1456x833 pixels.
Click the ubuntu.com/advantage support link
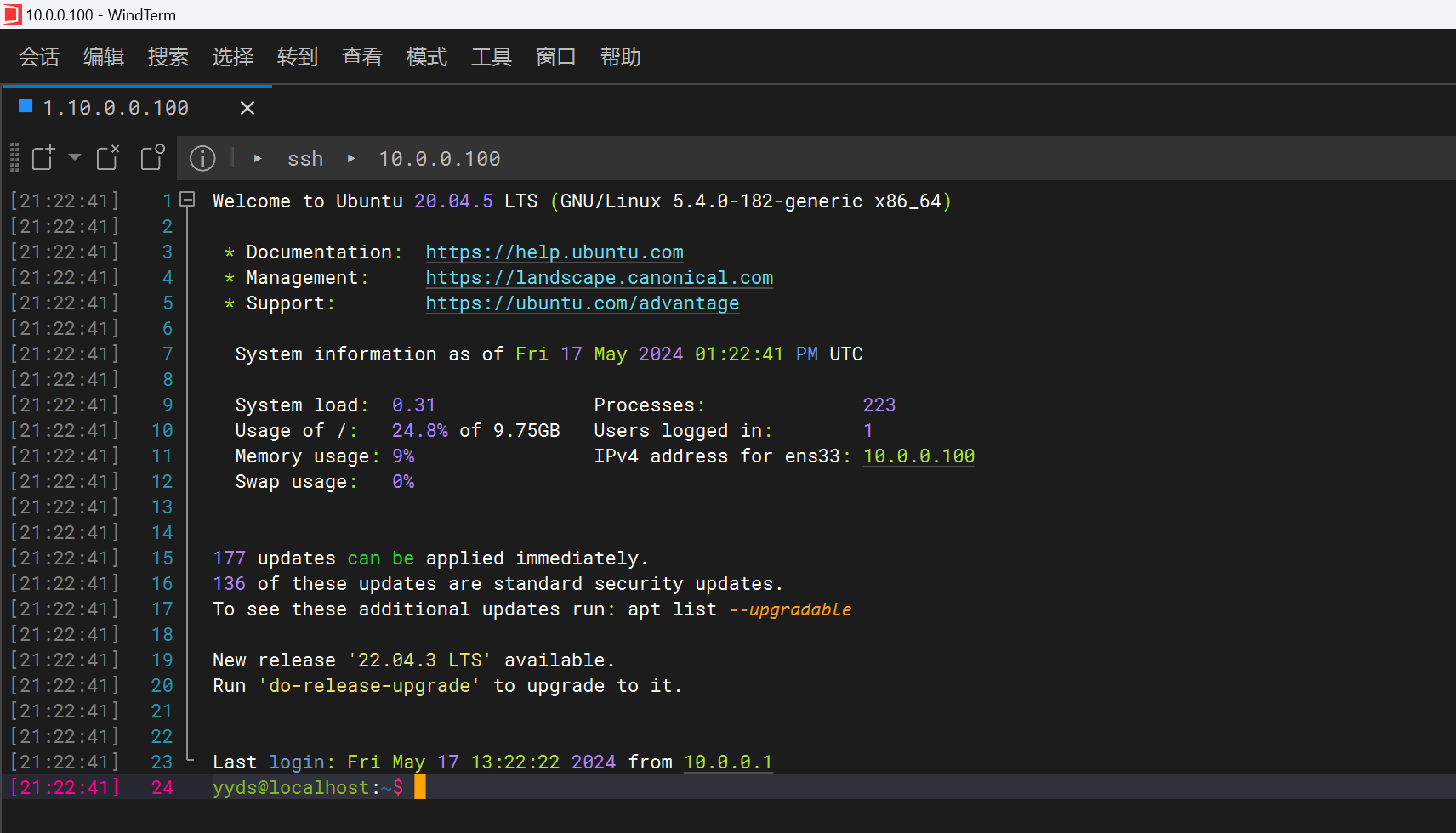582,303
